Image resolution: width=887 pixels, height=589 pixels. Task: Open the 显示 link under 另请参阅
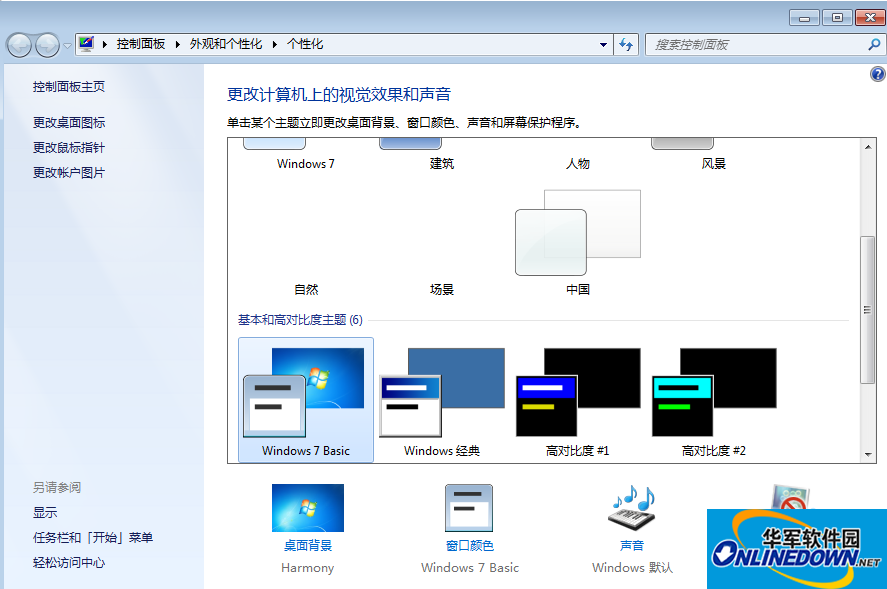(x=45, y=513)
